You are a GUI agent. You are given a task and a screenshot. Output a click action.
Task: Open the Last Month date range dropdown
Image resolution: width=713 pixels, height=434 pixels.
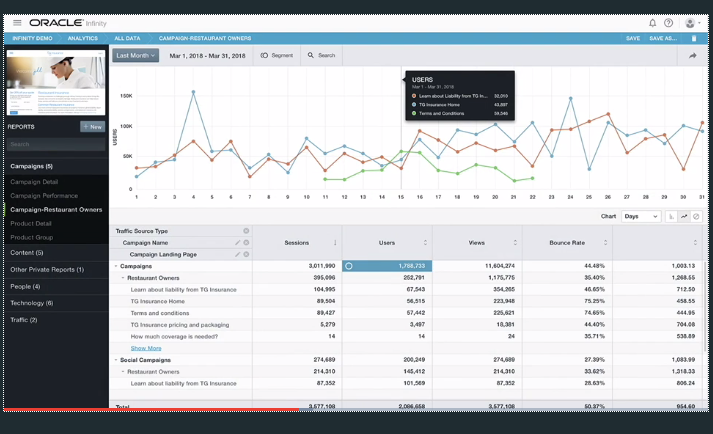point(135,56)
